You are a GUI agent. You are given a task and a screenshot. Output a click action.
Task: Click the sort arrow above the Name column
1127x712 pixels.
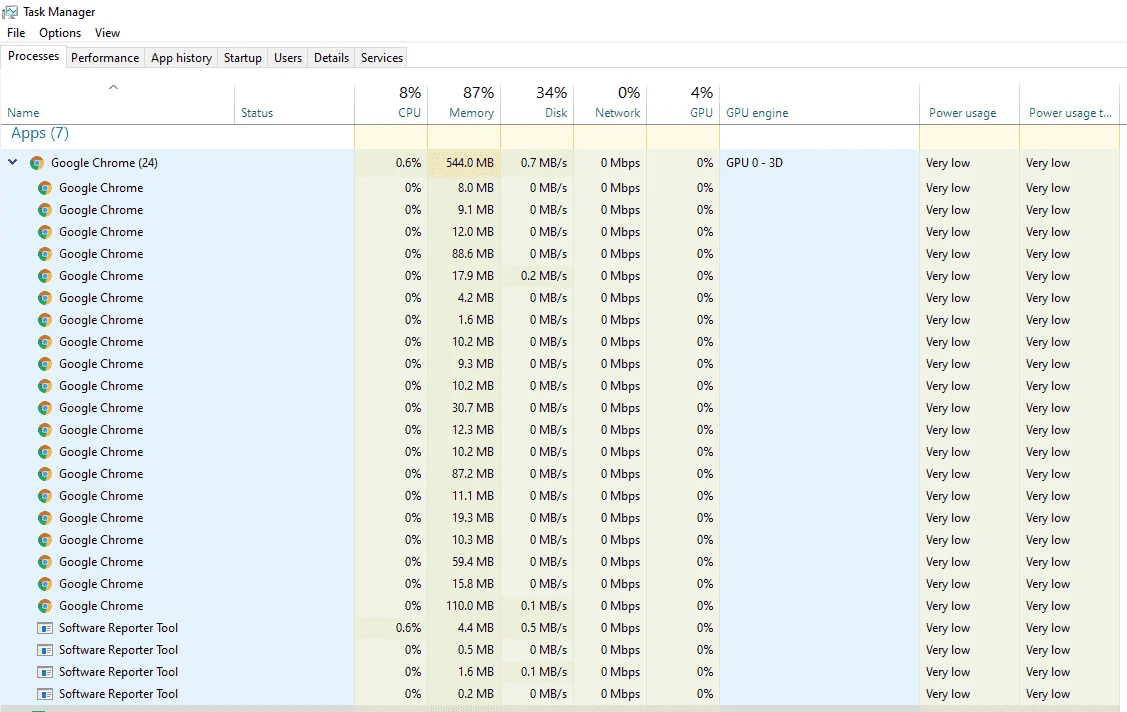[x=113, y=88]
